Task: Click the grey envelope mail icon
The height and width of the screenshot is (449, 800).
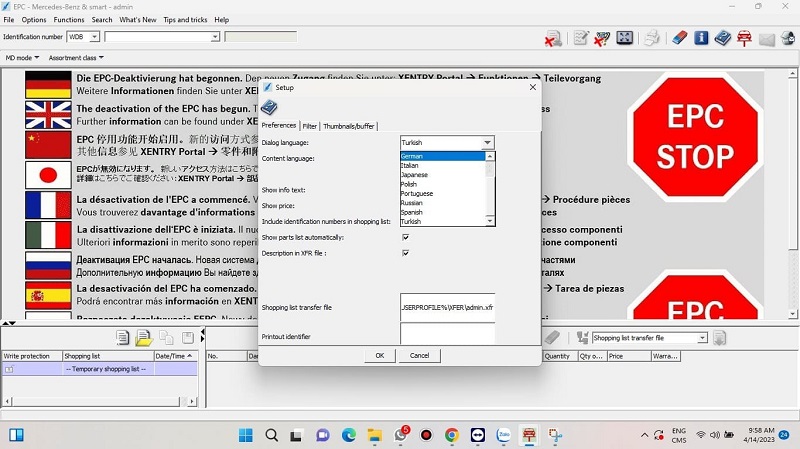Action: [766, 39]
